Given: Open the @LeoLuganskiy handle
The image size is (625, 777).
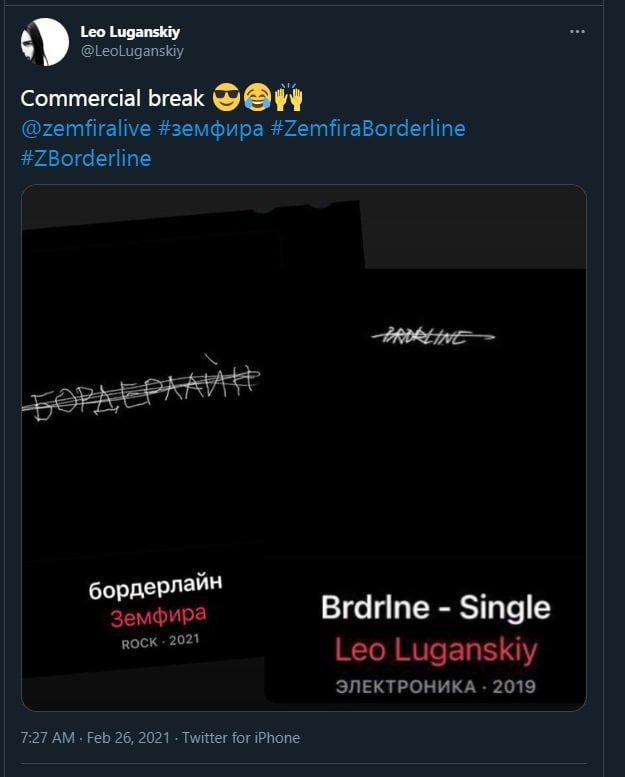Looking at the screenshot, I should coord(132,51).
